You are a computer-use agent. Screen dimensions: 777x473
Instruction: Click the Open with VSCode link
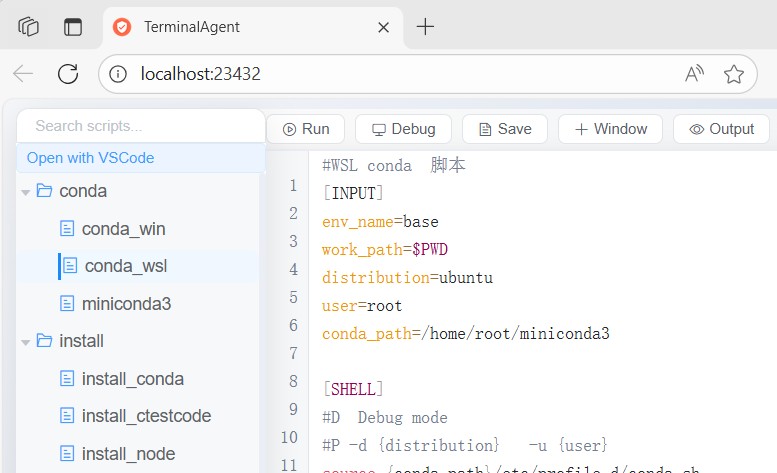90,158
